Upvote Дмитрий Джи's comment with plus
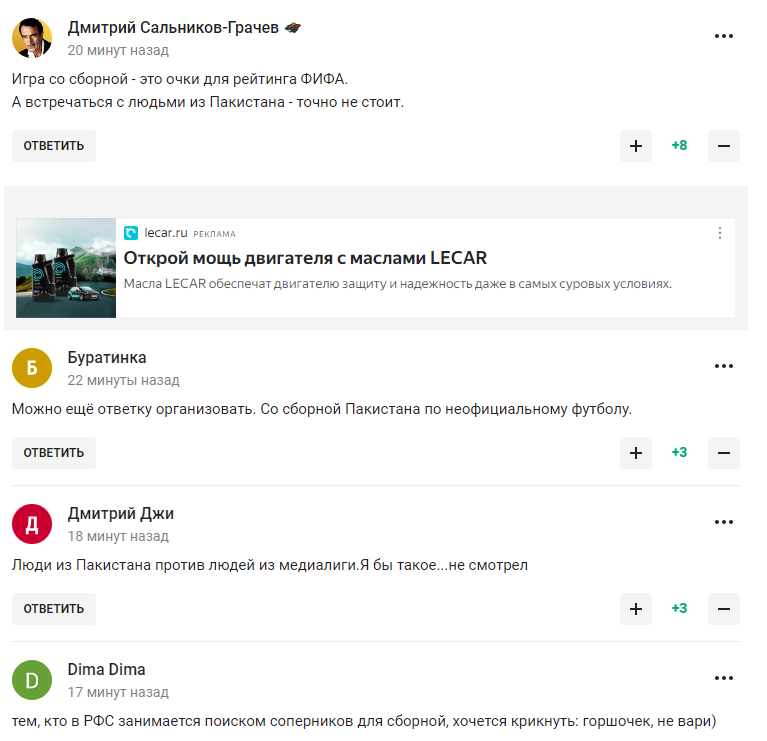Image resolution: width=767 pixels, height=741 pixels. coord(635,609)
